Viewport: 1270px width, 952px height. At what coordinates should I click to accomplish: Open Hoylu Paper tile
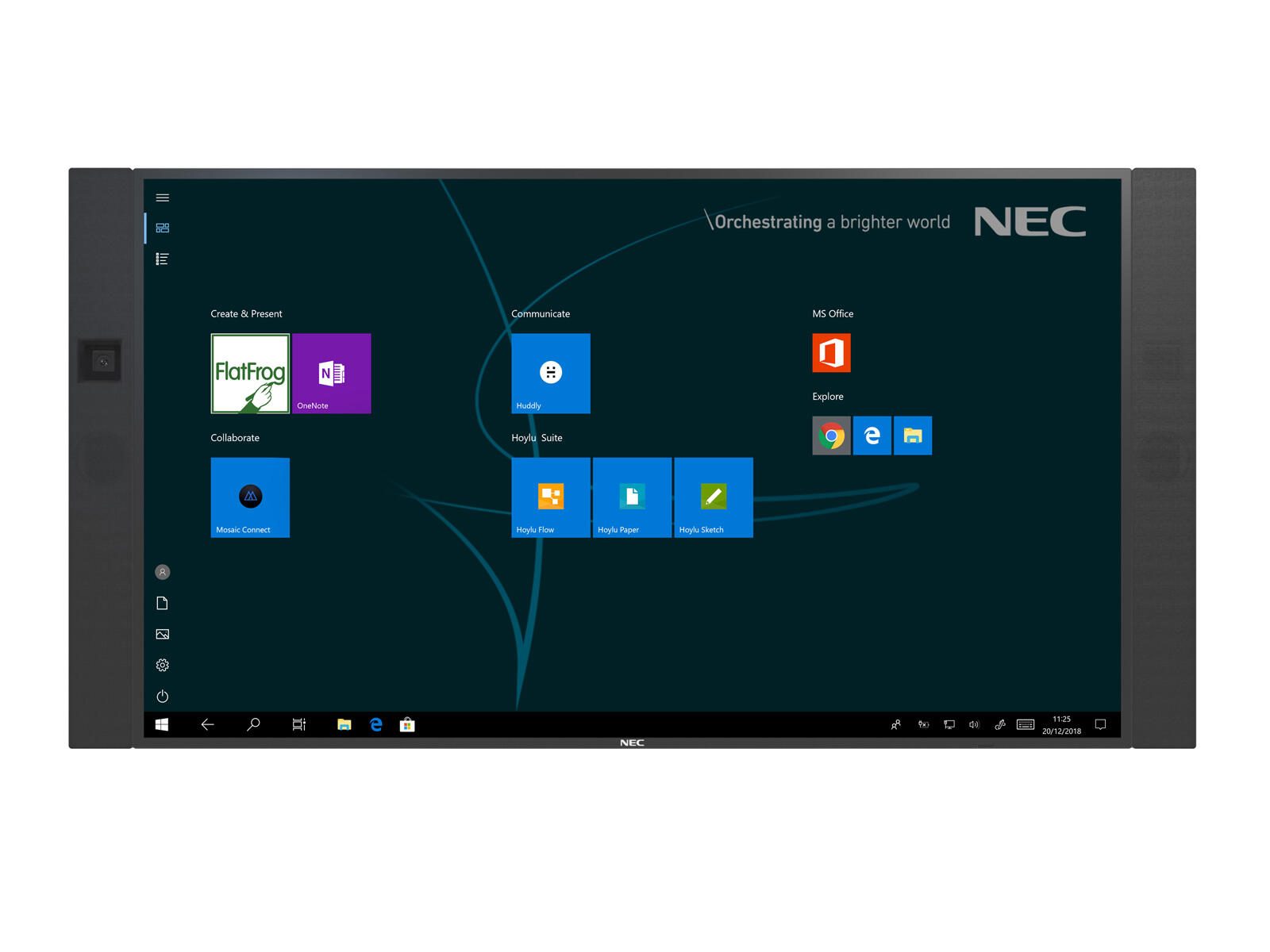click(x=632, y=497)
